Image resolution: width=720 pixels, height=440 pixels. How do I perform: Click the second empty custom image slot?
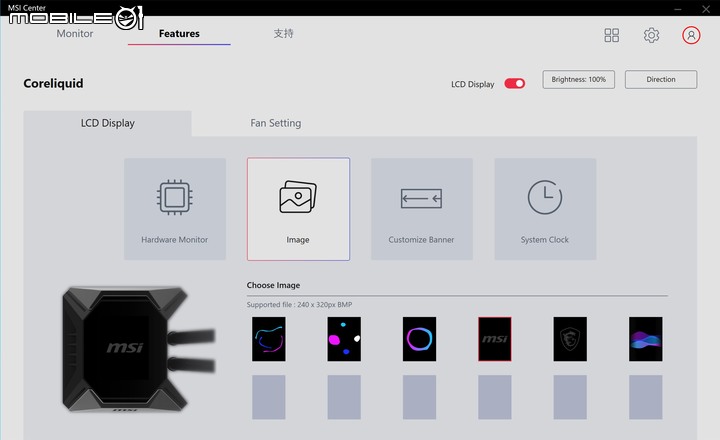click(344, 397)
